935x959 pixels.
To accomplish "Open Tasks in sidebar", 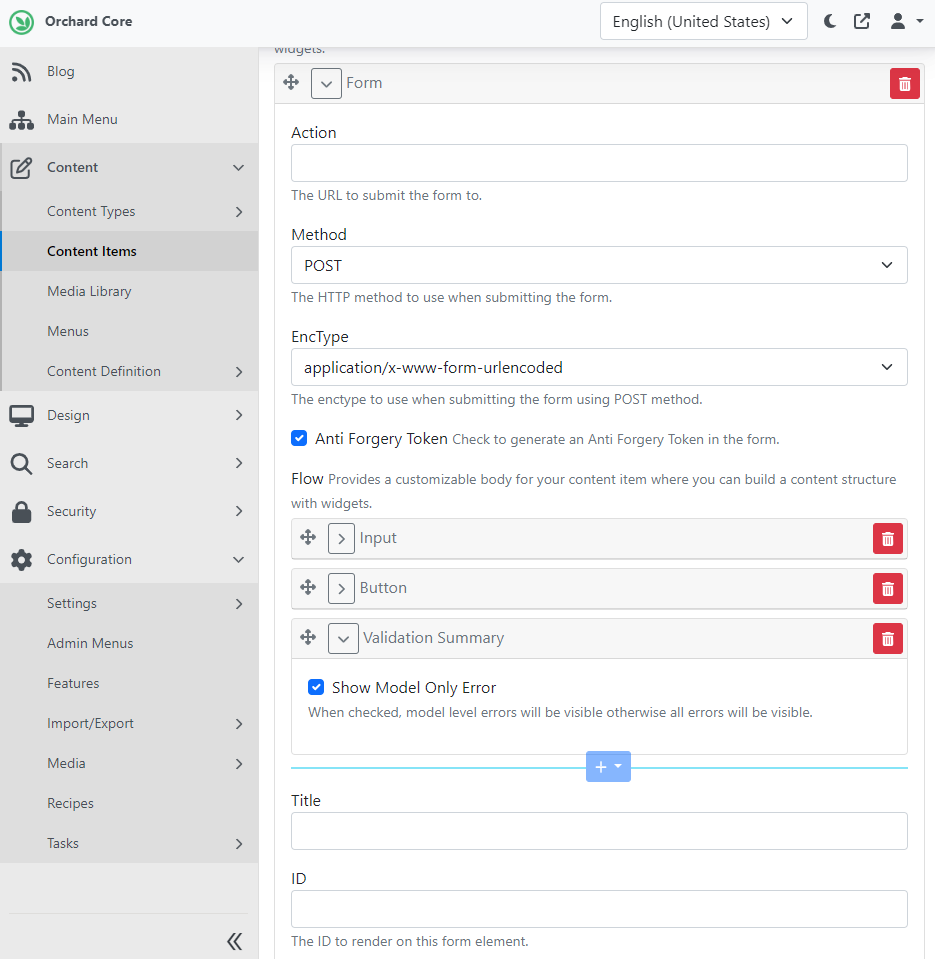I will coord(129,843).
